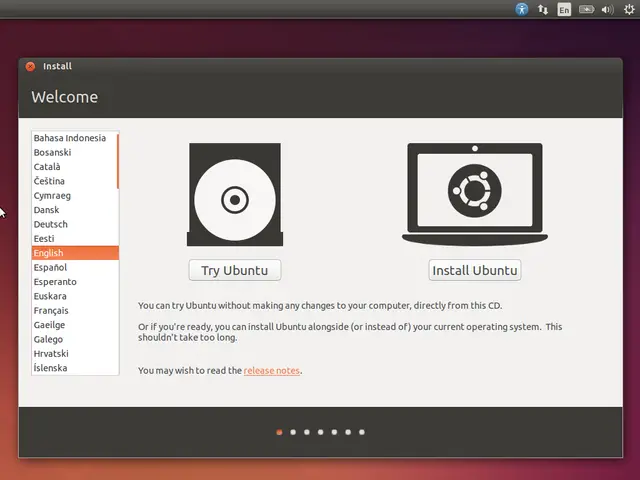Close the Install window
This screenshot has height=480, width=640.
(x=30, y=66)
